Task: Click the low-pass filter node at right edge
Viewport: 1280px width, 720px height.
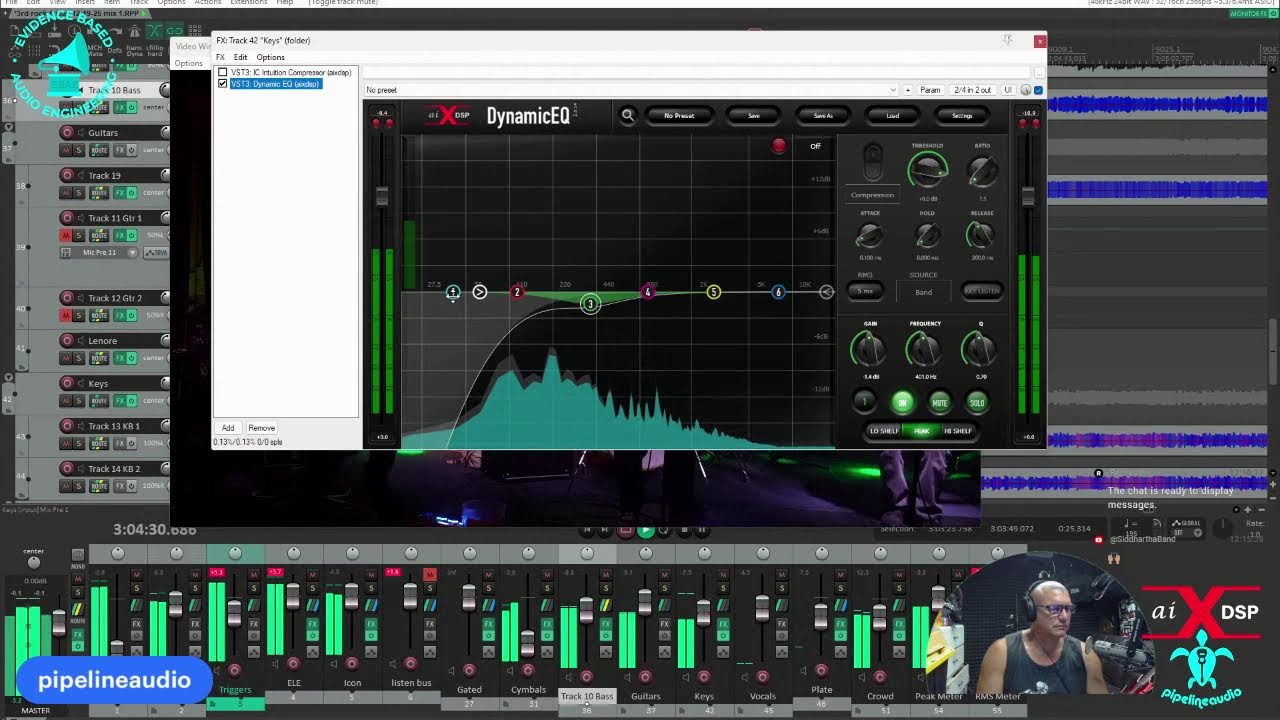Action: 826,292
